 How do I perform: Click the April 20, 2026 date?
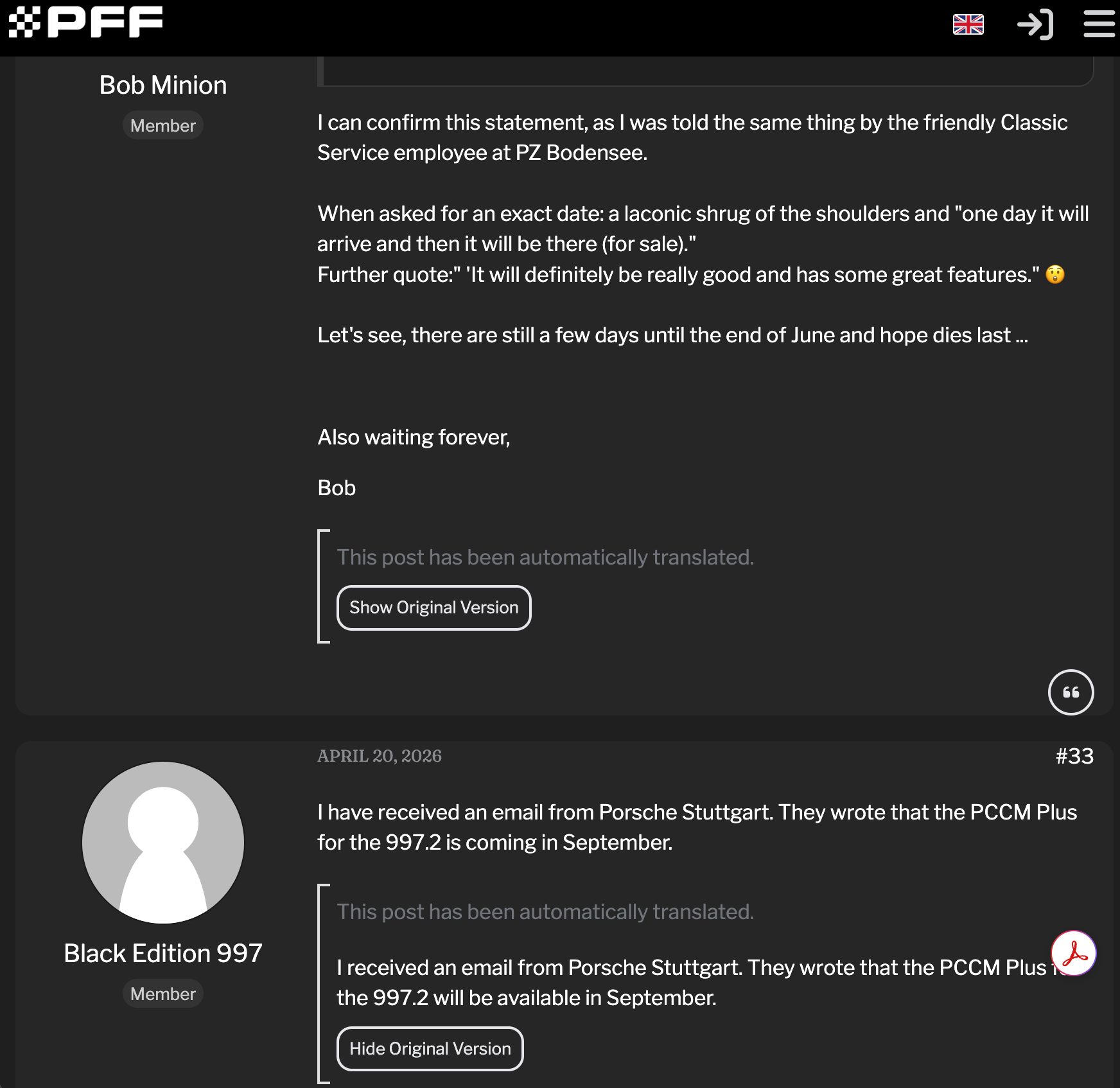[x=380, y=756]
